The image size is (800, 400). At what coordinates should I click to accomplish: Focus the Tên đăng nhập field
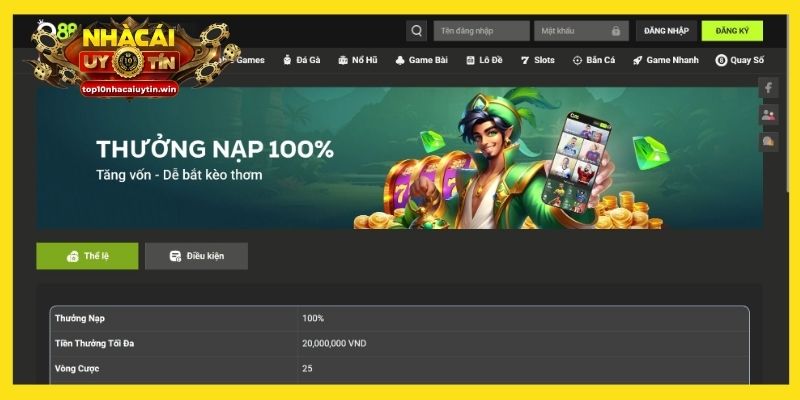[482, 31]
